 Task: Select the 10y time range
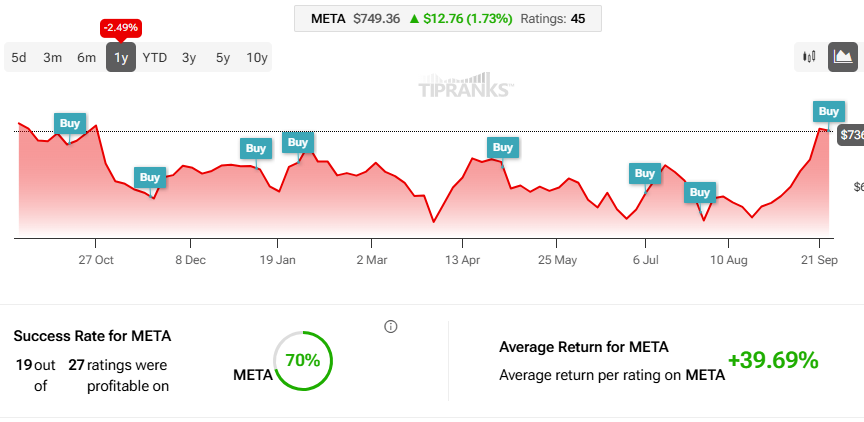pos(257,57)
